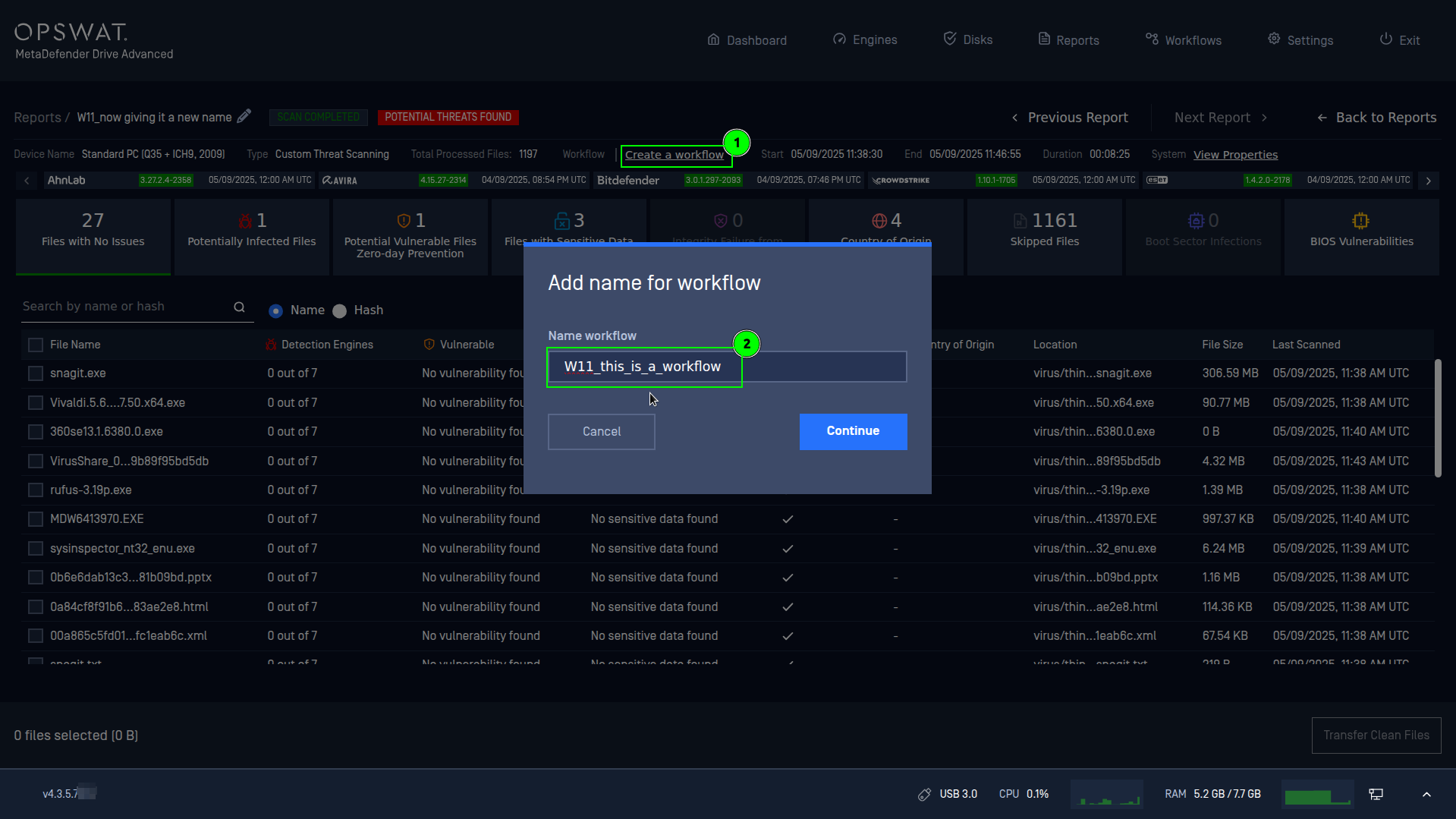Click the file list vertical scrollbar

pos(1437,419)
